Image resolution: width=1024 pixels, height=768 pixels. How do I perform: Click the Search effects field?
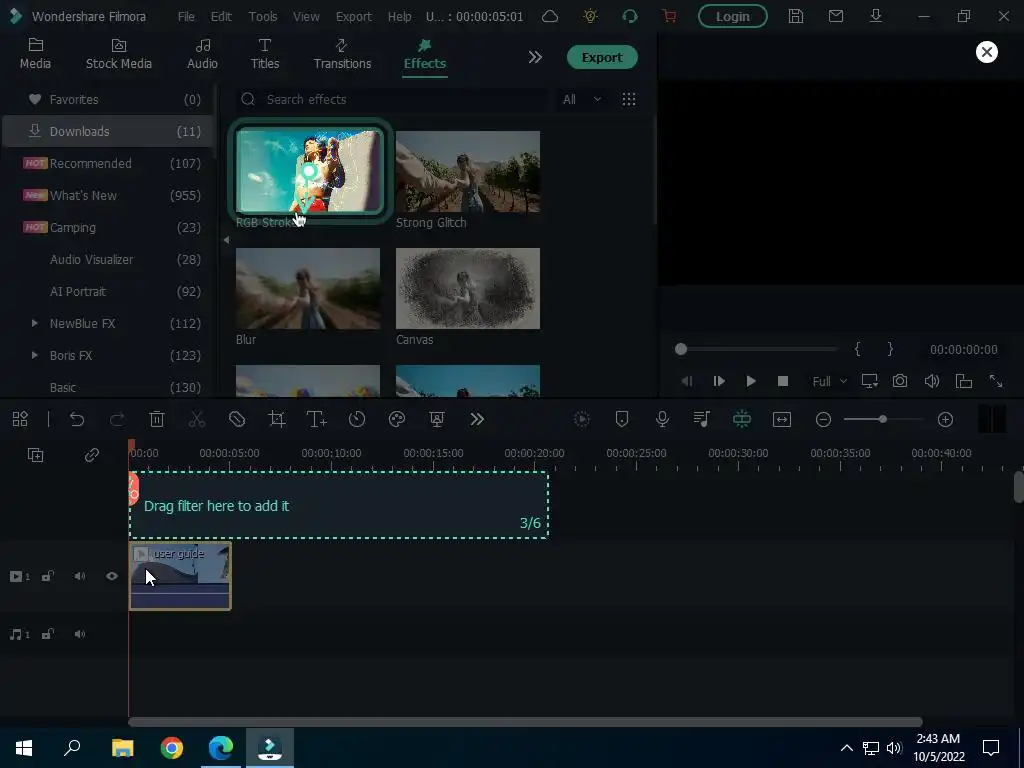pyautogui.click(x=392, y=99)
